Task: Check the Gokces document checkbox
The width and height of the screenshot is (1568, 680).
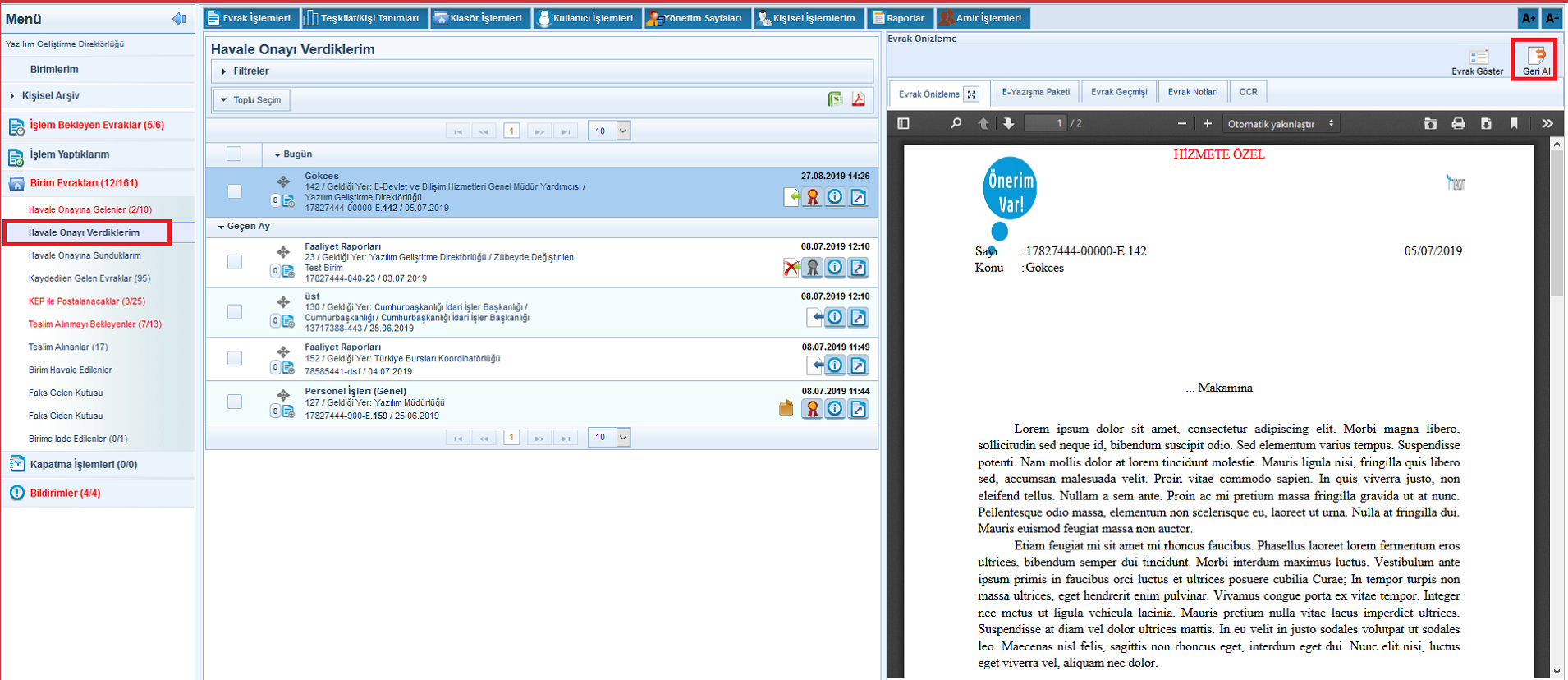Action: pyautogui.click(x=235, y=191)
